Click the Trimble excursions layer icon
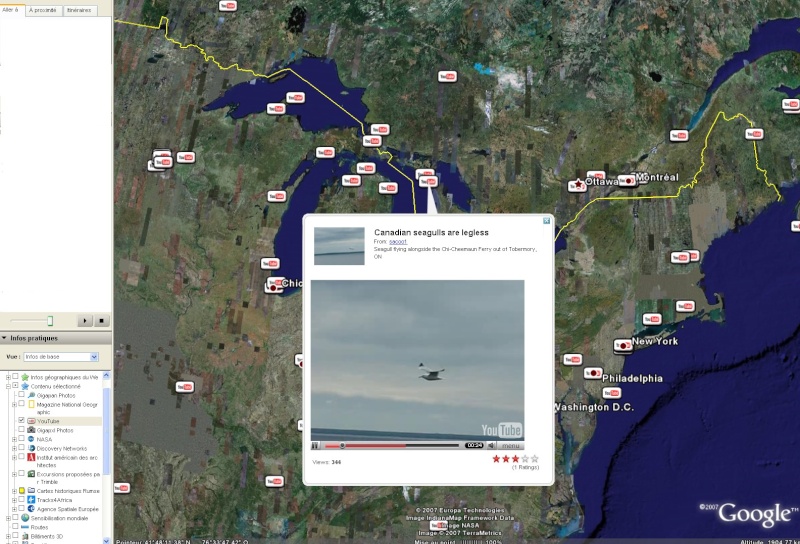The width and height of the screenshot is (800, 544). coord(31,474)
